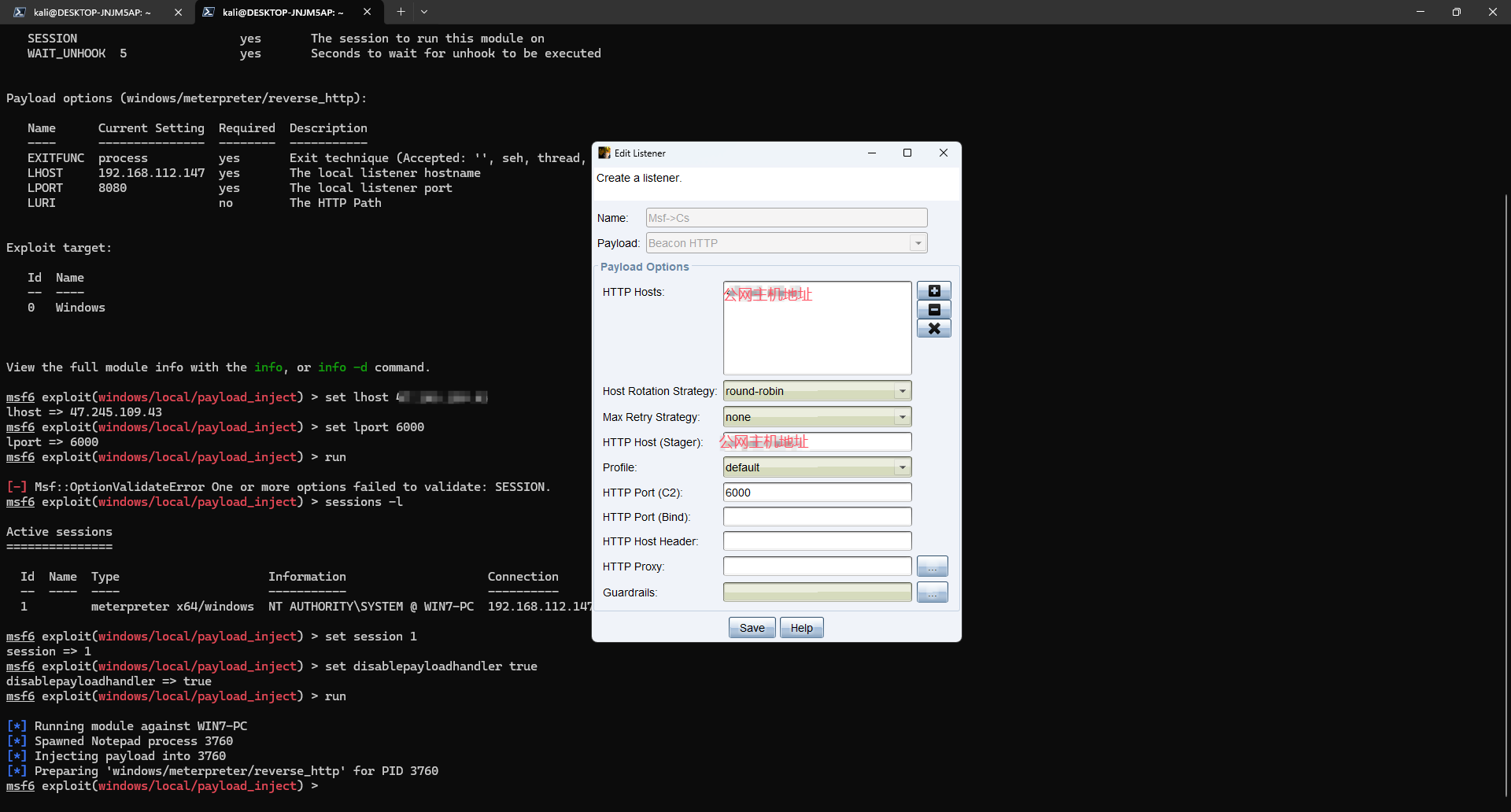Click the LPORT value 8080
The height and width of the screenshot is (812, 1511).
(113, 188)
